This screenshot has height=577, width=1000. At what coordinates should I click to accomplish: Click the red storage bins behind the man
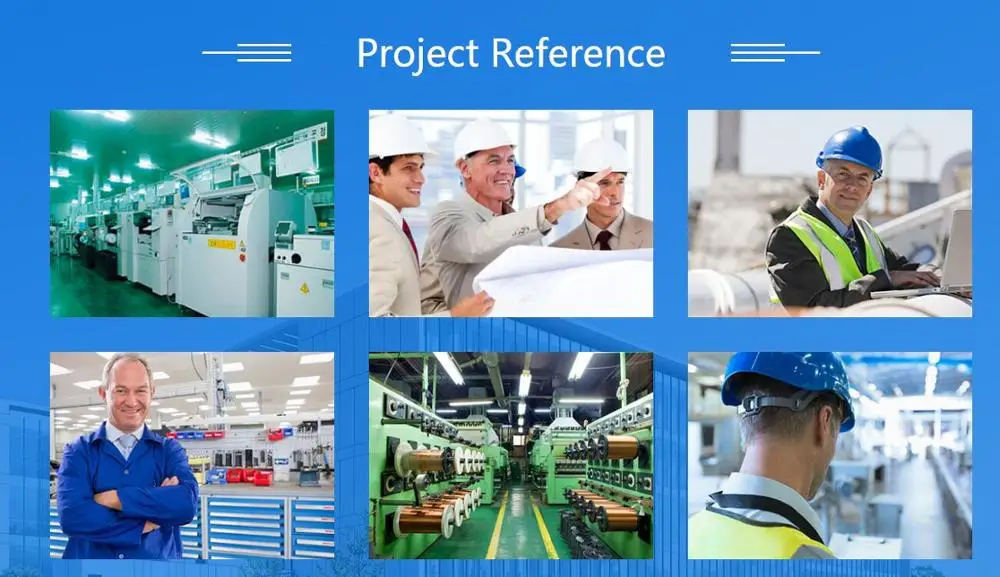(248, 477)
